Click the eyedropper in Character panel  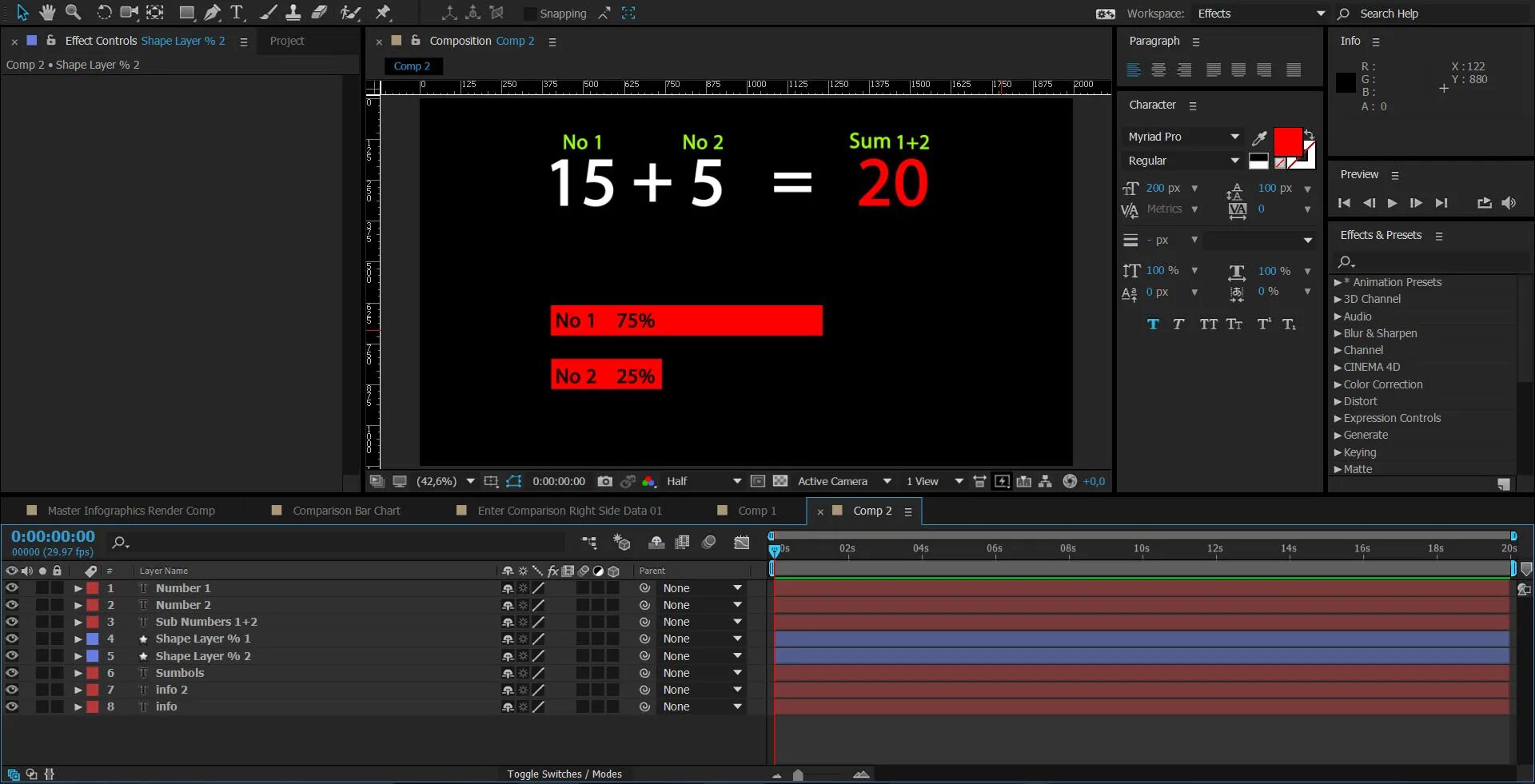click(1259, 137)
